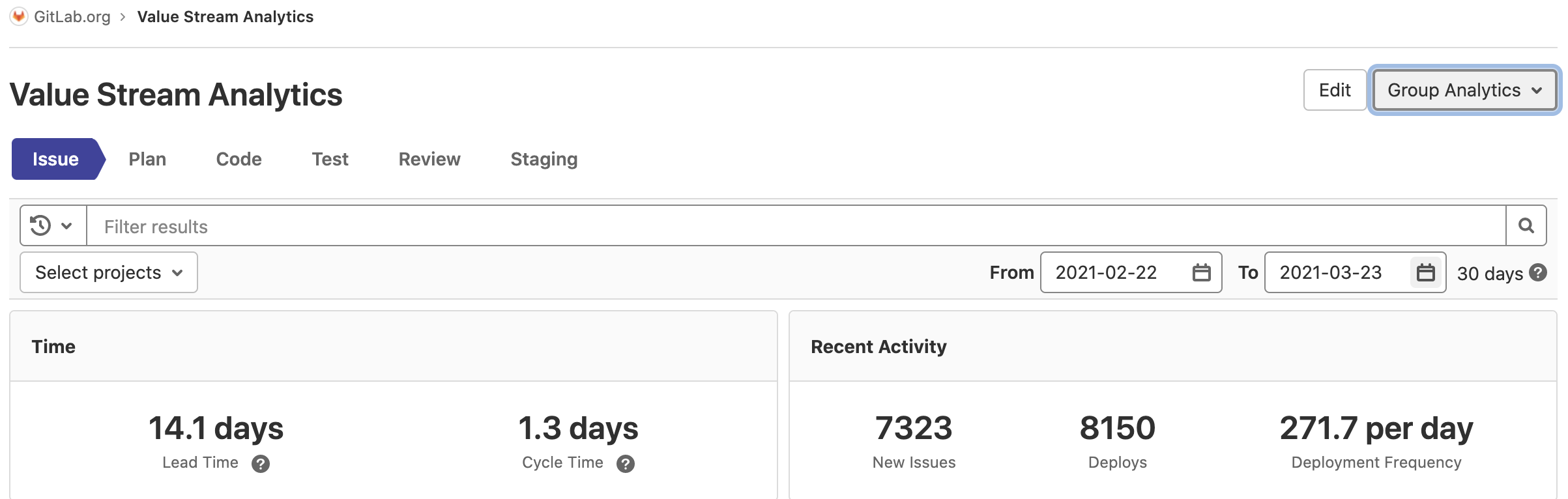The width and height of the screenshot is (1568, 499).
Task: Select the Staging stage tab
Action: tap(543, 158)
